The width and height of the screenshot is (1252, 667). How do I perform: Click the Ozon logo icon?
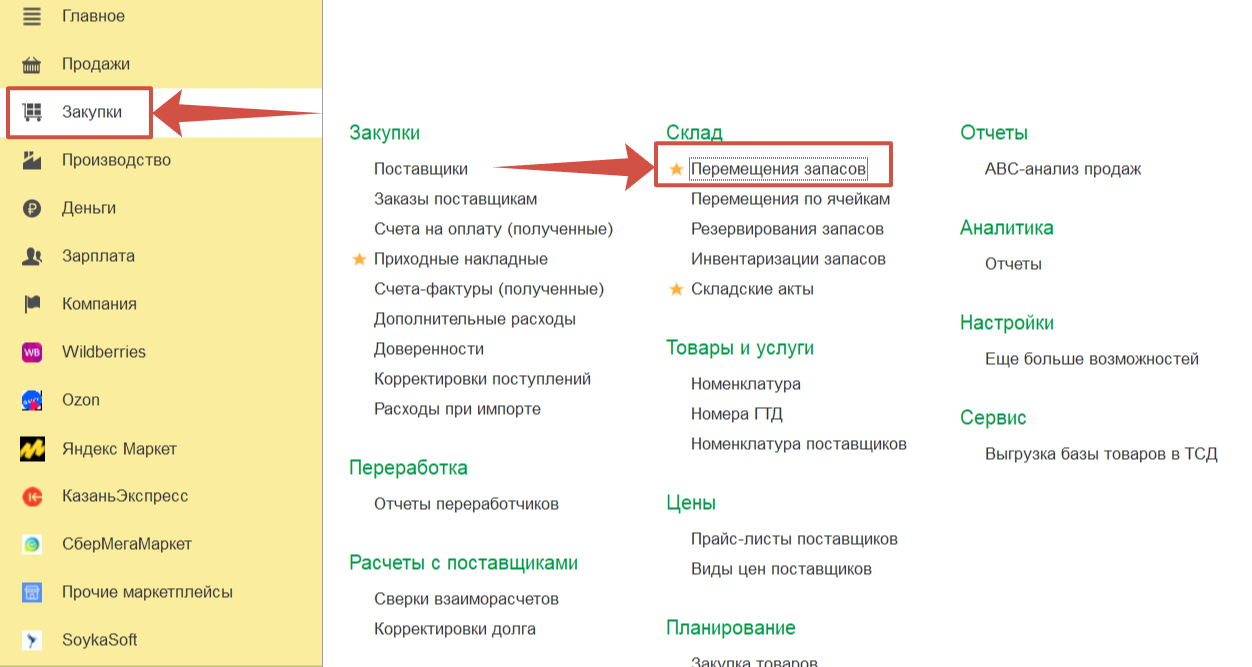pyautogui.click(x=32, y=400)
